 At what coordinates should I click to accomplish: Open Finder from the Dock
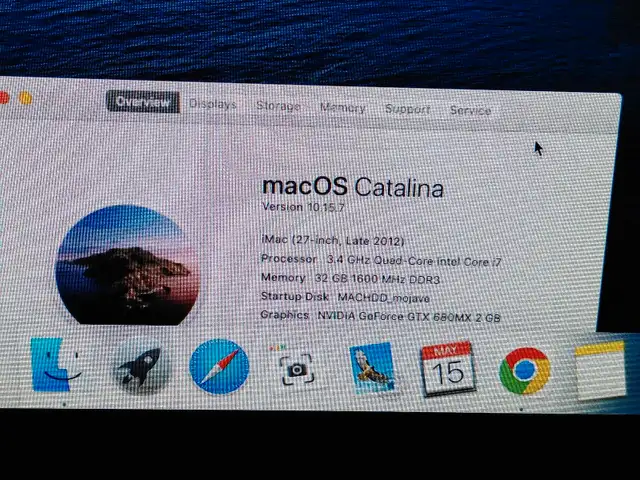pos(55,365)
